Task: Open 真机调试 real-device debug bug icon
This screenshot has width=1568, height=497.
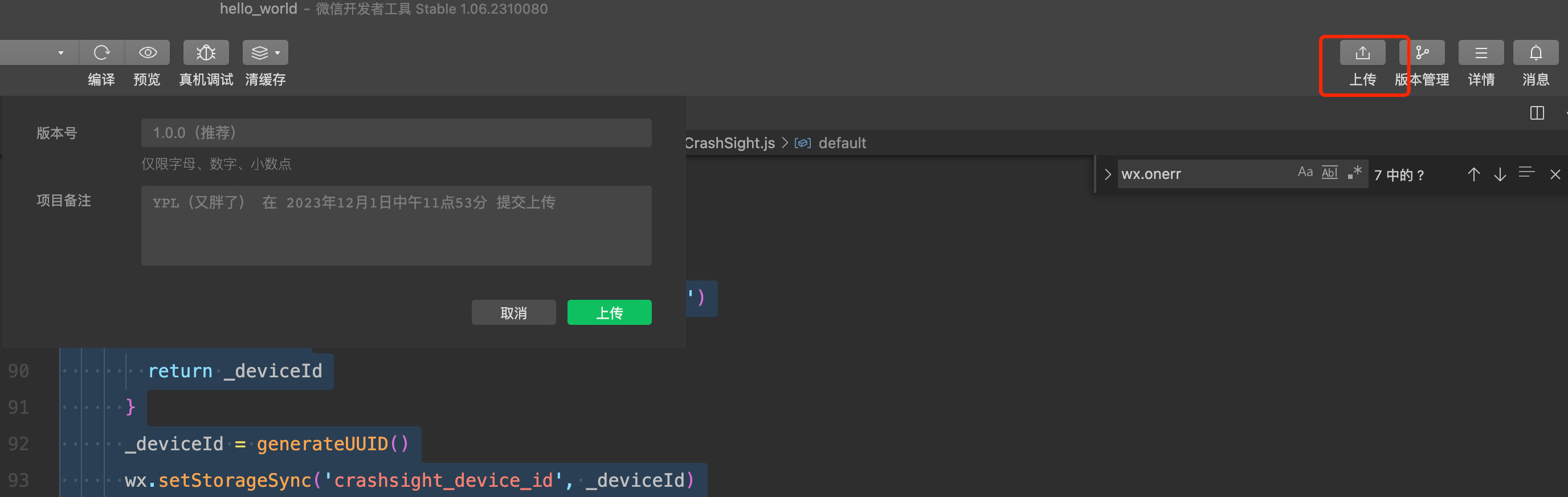Action: tap(206, 53)
